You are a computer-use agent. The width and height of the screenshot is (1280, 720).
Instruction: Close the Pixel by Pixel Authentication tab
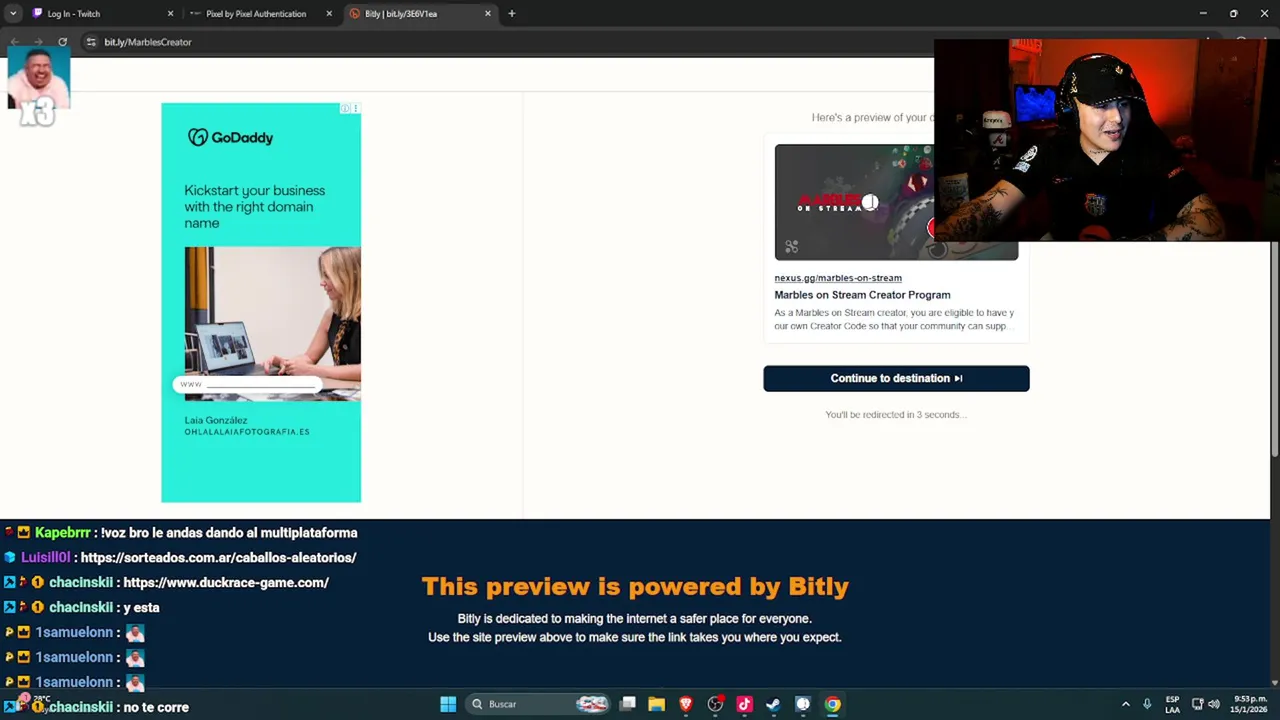point(329,14)
